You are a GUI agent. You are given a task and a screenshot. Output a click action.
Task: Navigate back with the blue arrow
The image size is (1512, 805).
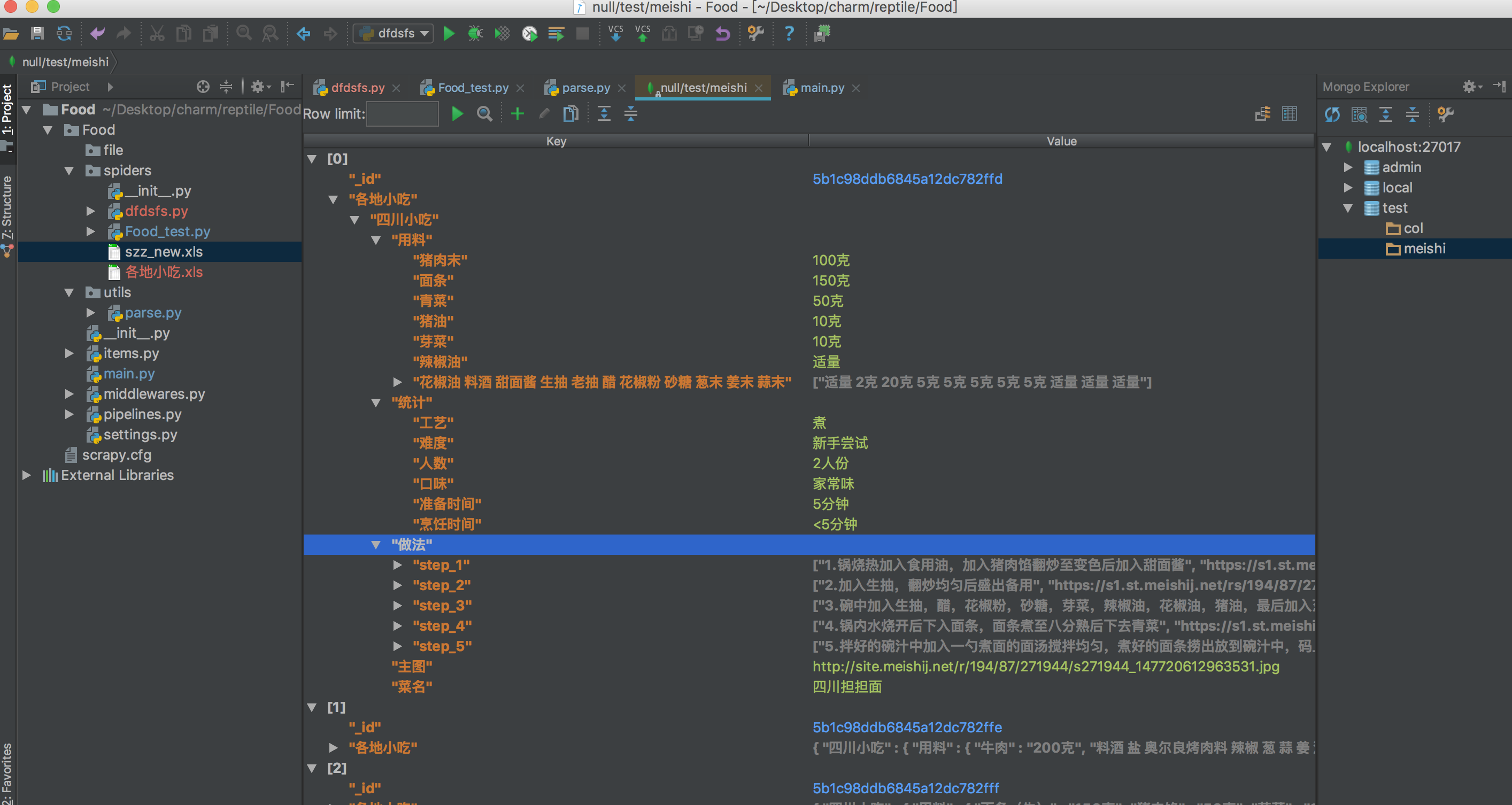304,34
